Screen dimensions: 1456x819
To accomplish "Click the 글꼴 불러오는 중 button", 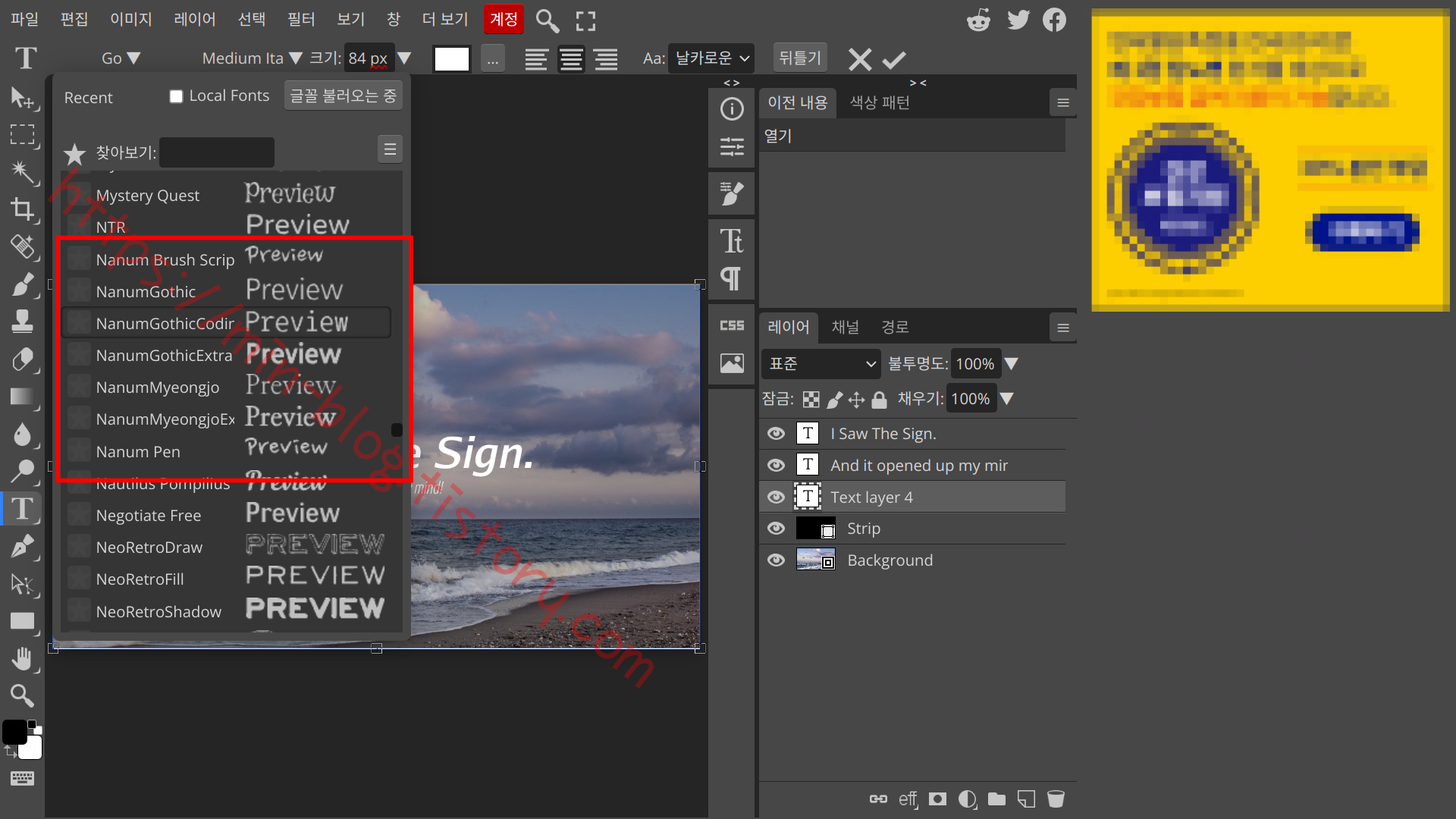I will click(x=344, y=96).
